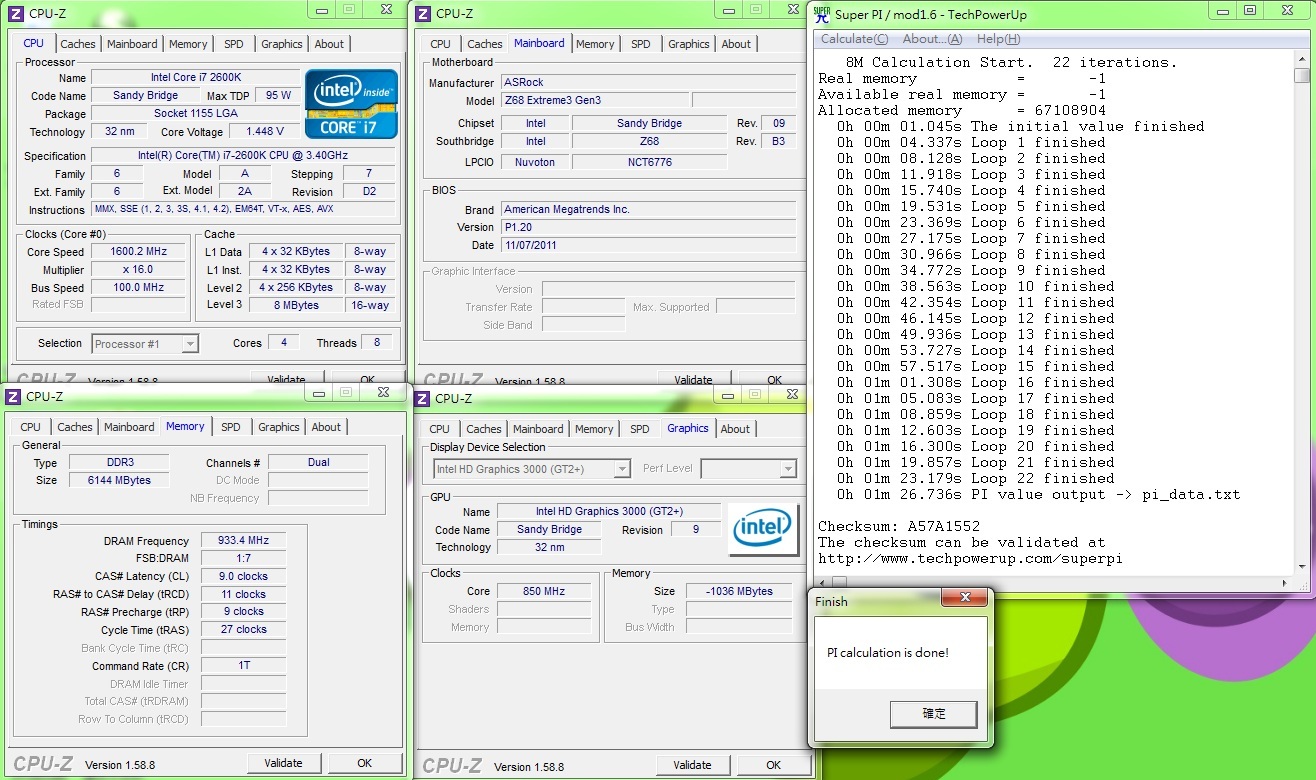Image resolution: width=1316 pixels, height=780 pixels.
Task: Click CPU-Z icon in Mainboard window title
Action: (x=423, y=14)
